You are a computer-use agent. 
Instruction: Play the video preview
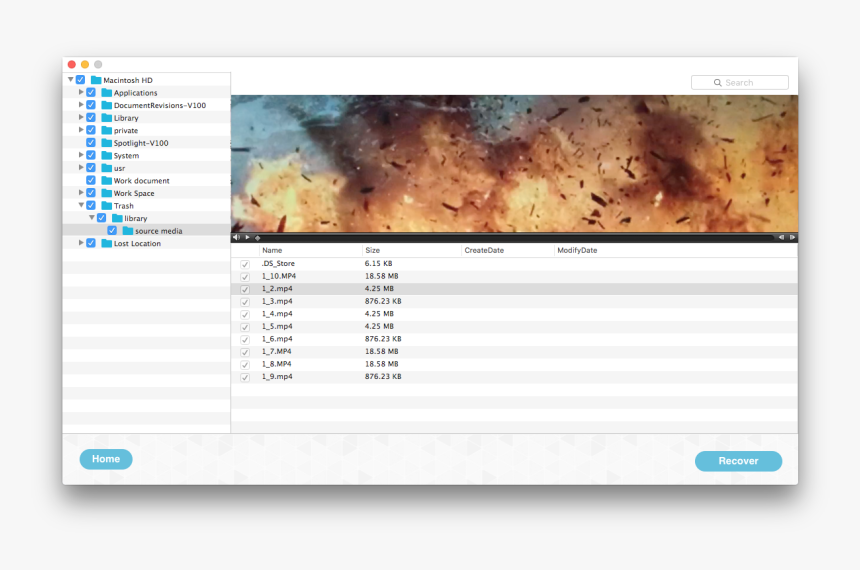click(x=248, y=238)
